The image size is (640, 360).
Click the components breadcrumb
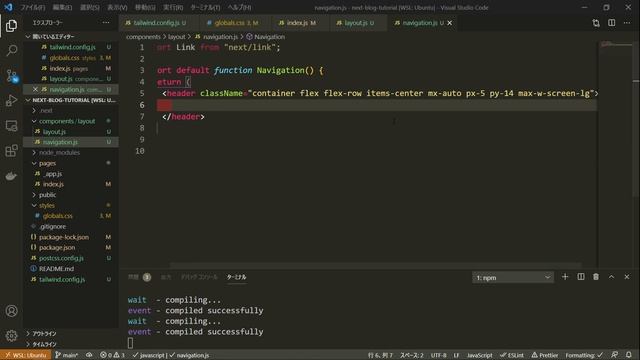click(143, 37)
